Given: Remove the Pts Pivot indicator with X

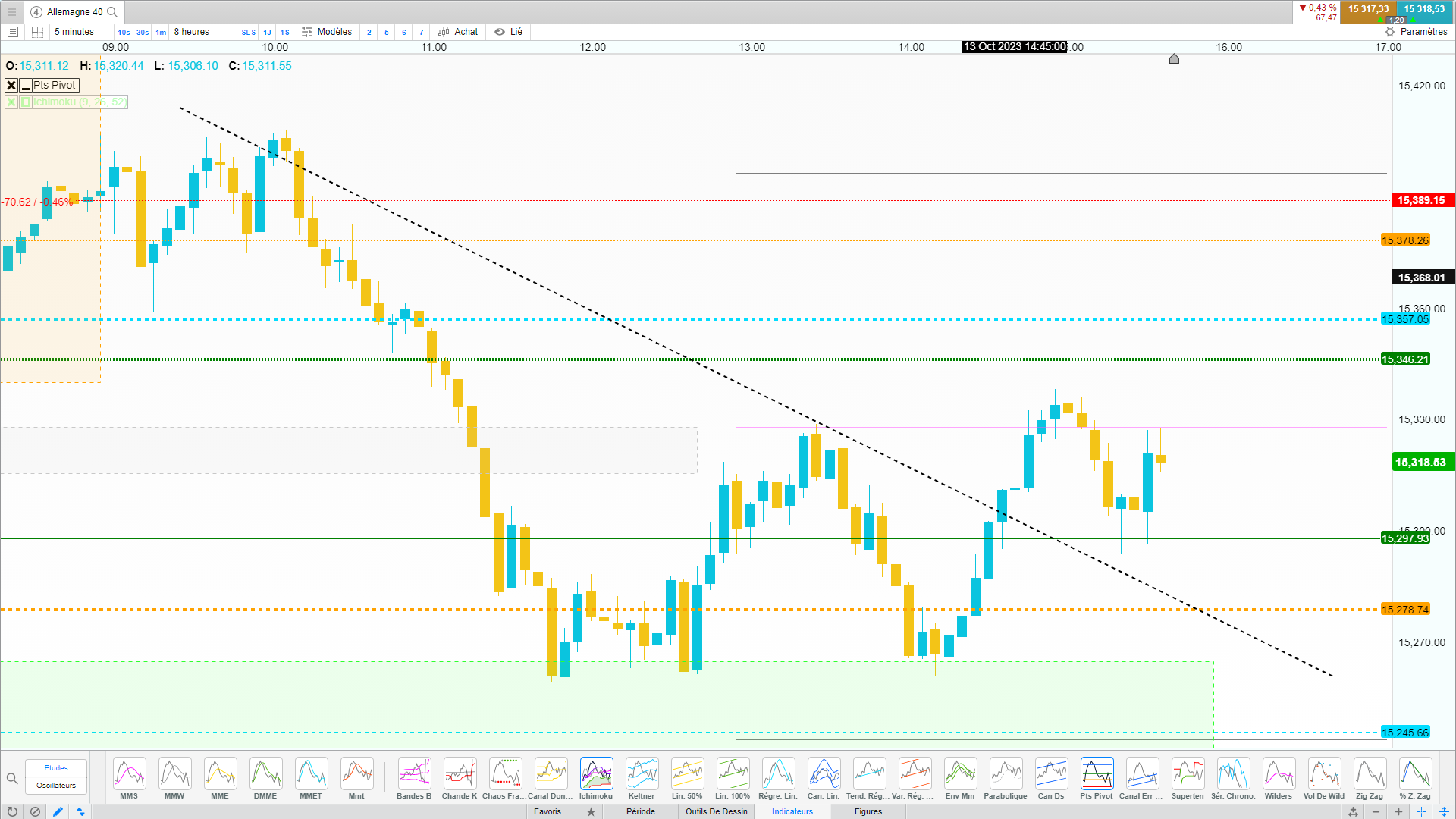Looking at the screenshot, I should click(x=11, y=86).
